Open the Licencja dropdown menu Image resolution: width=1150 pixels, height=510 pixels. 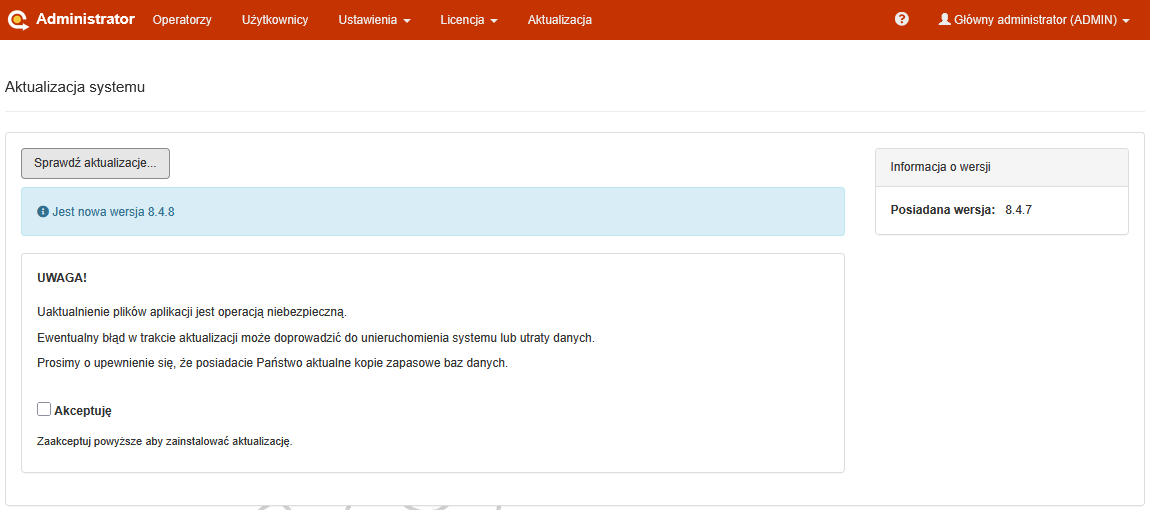click(468, 20)
